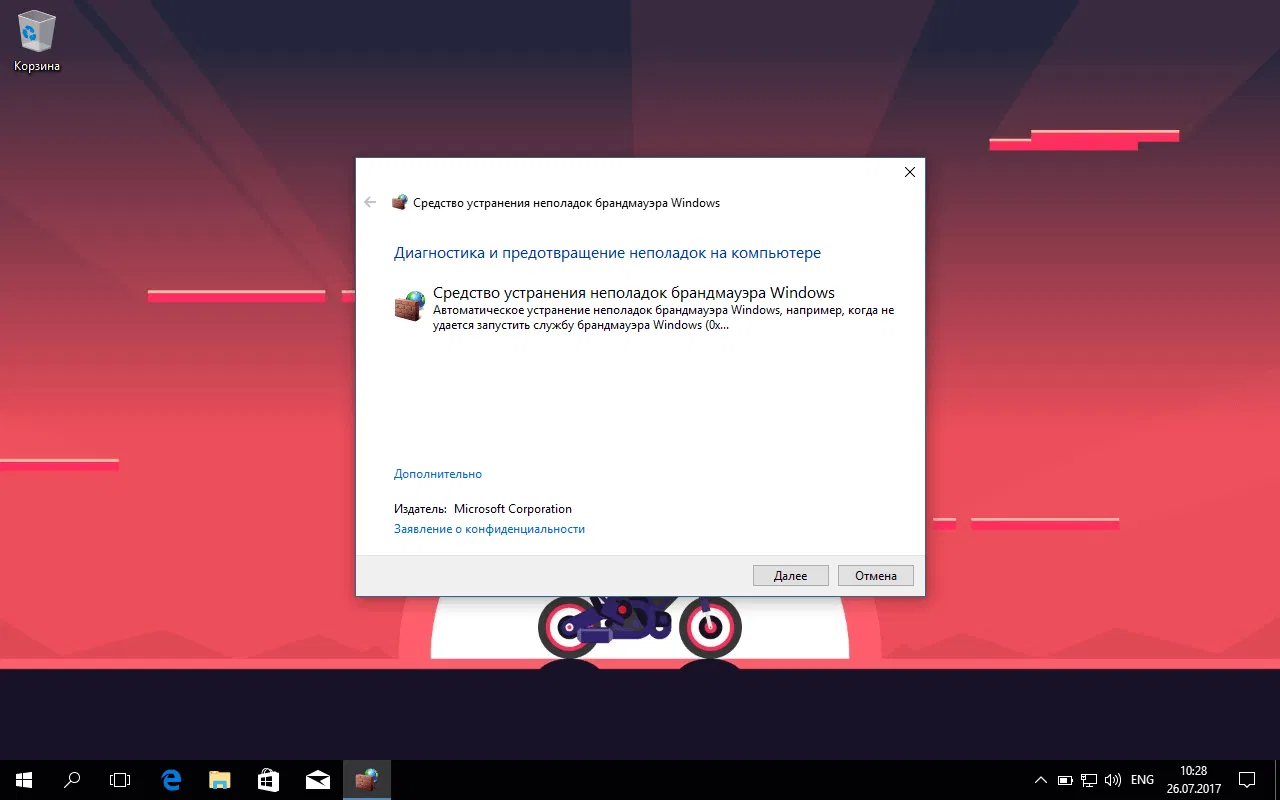Click the Windows Firewall troubleshooter brick icon
The image size is (1280, 800).
click(x=409, y=305)
